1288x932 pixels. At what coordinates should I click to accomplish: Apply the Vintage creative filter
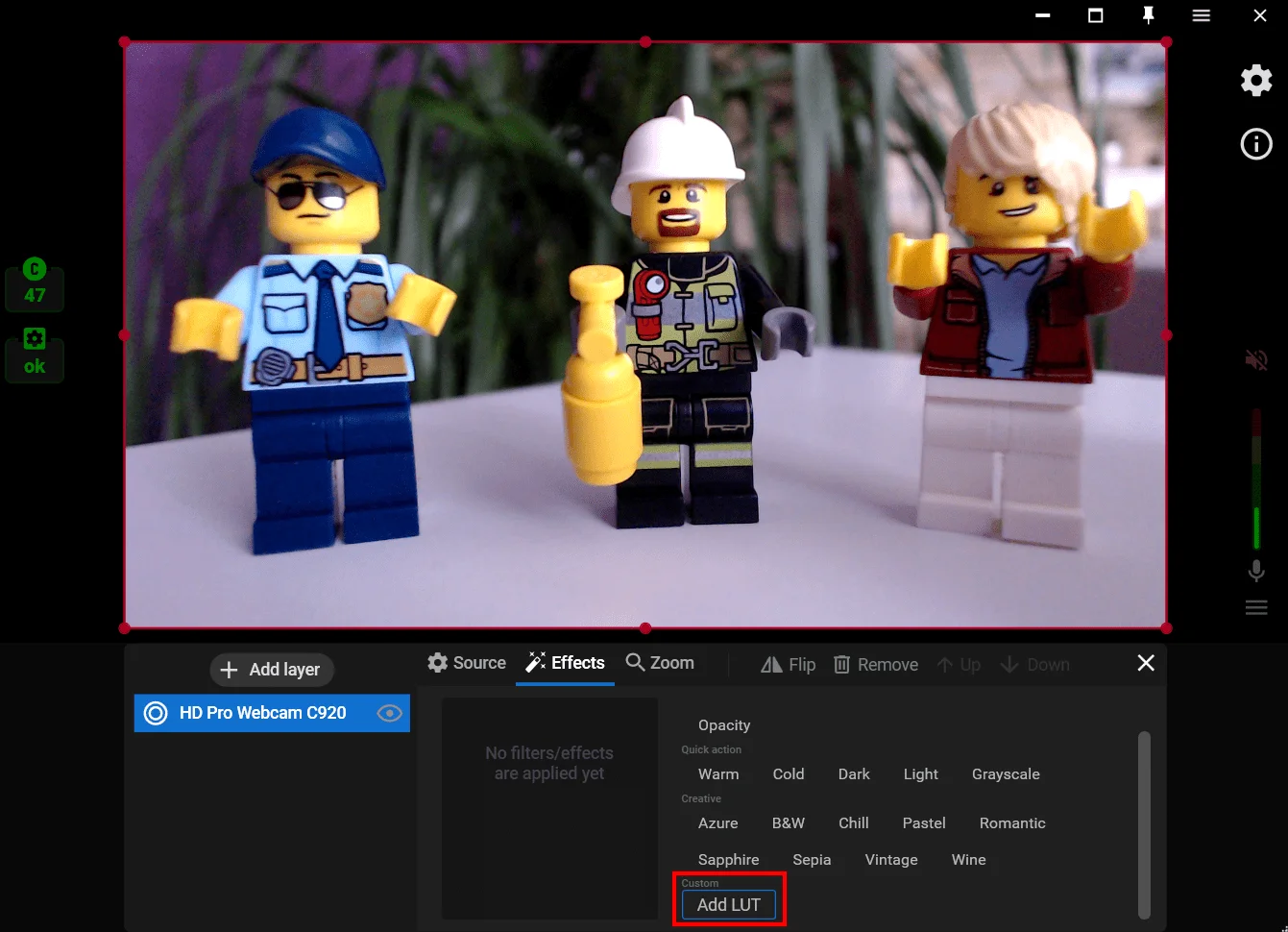pyautogui.click(x=891, y=860)
